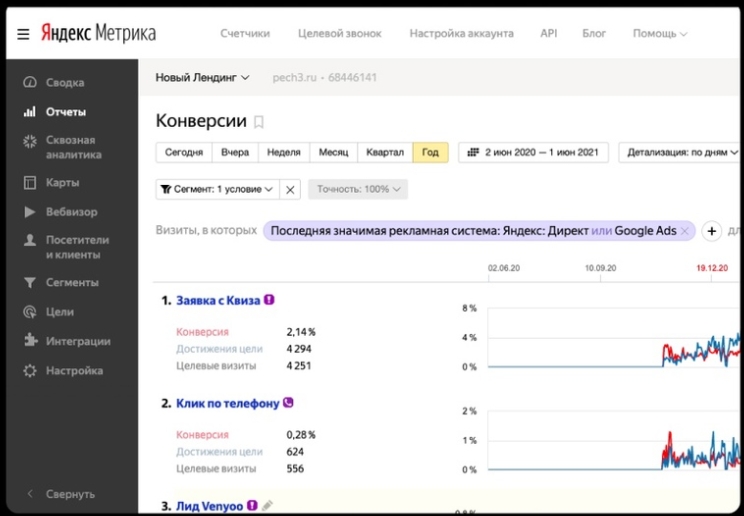Screen dimensions: 744x516
Task: Click the Интеграции puzzle icon
Action: 30,341
